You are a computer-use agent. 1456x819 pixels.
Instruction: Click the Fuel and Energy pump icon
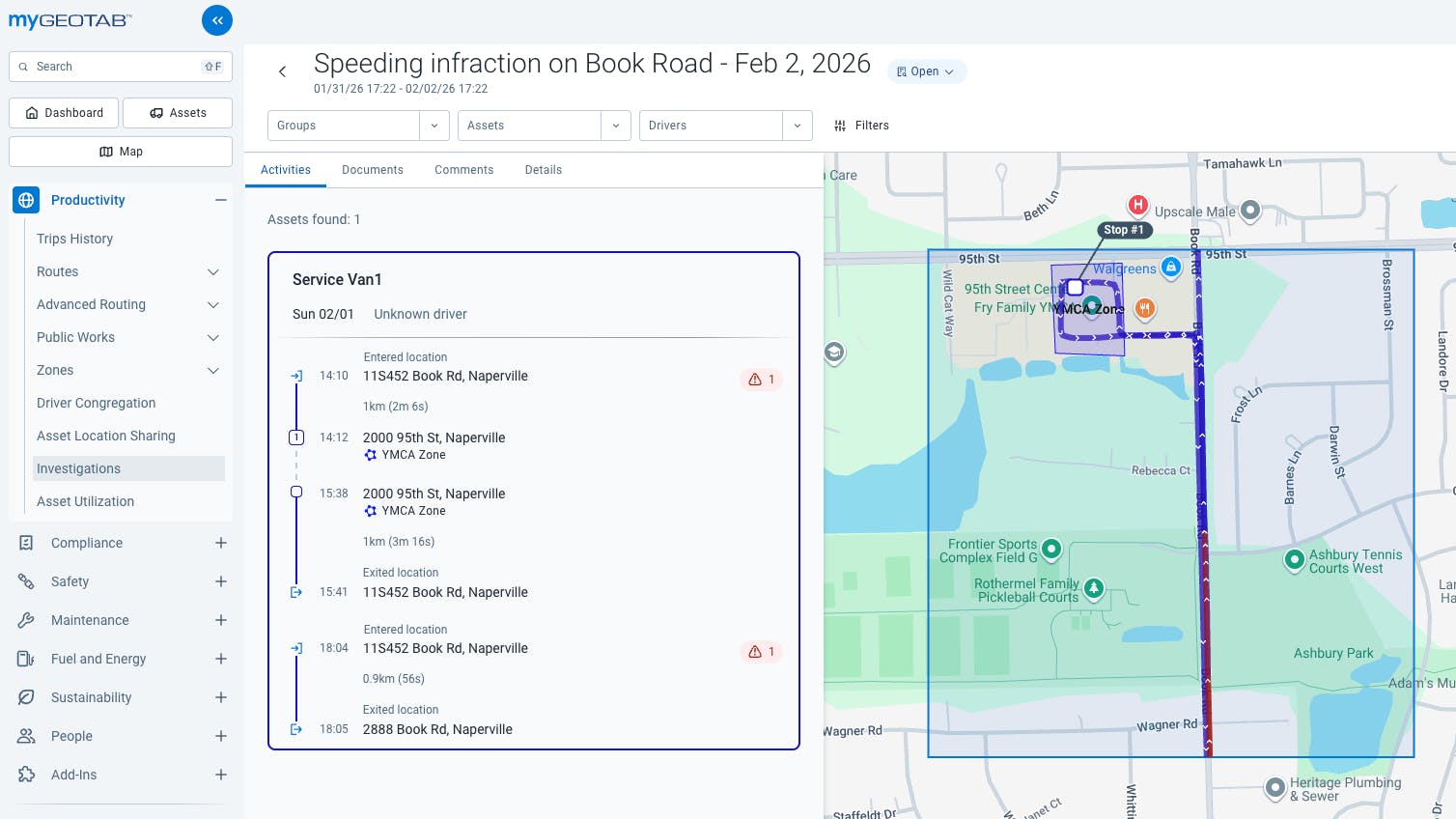click(x=26, y=659)
